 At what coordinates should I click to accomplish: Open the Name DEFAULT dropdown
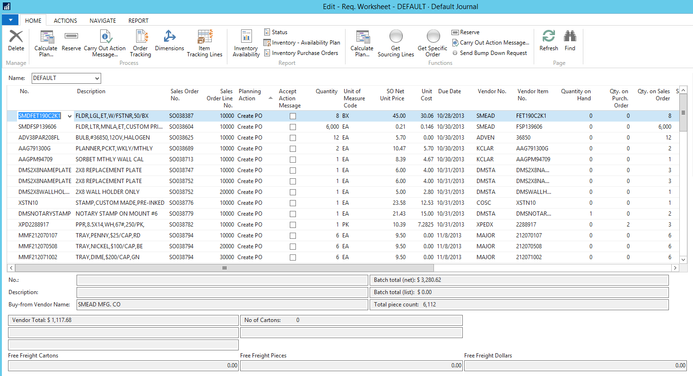click(97, 78)
